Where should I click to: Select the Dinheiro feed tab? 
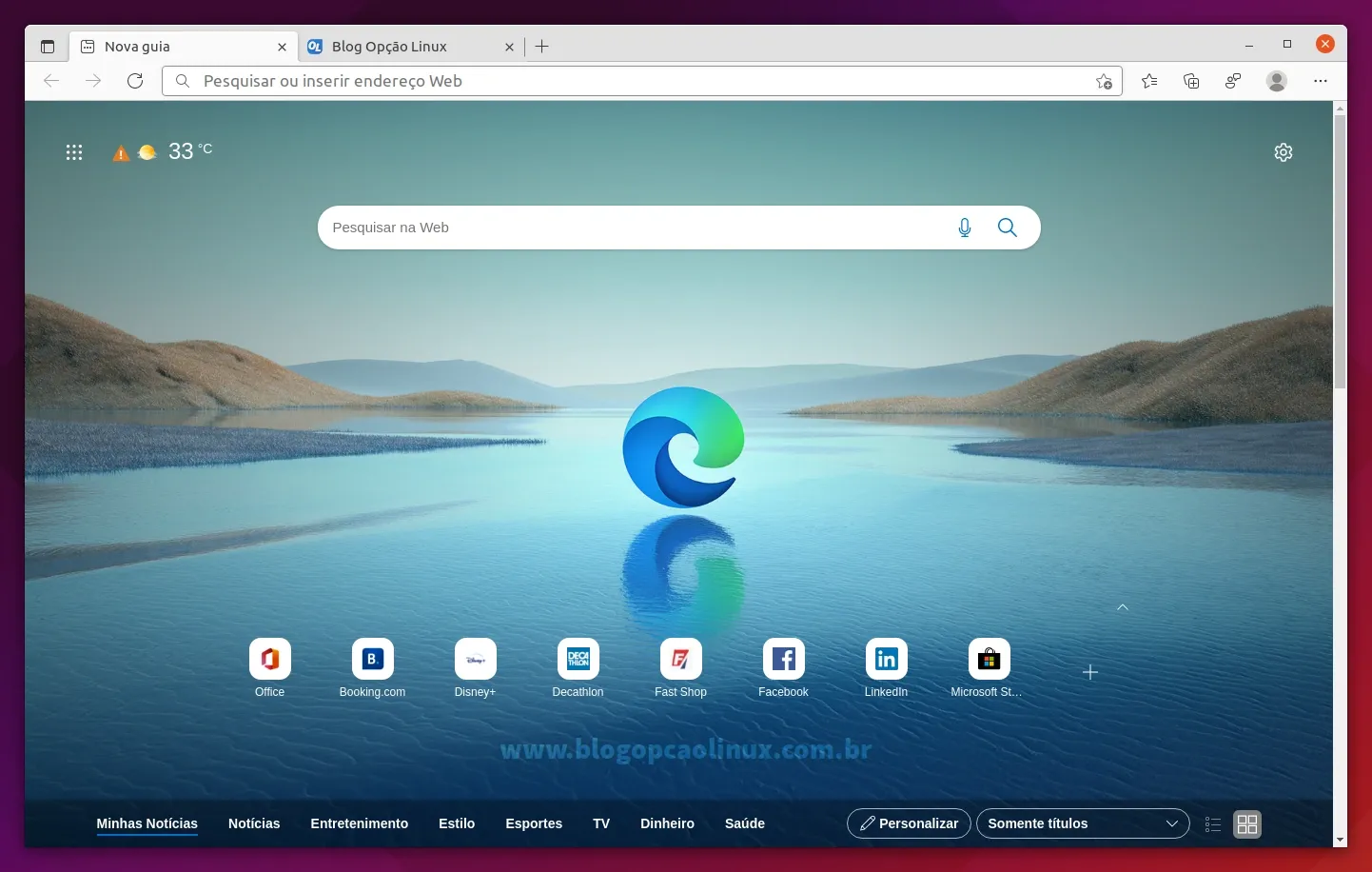click(667, 823)
